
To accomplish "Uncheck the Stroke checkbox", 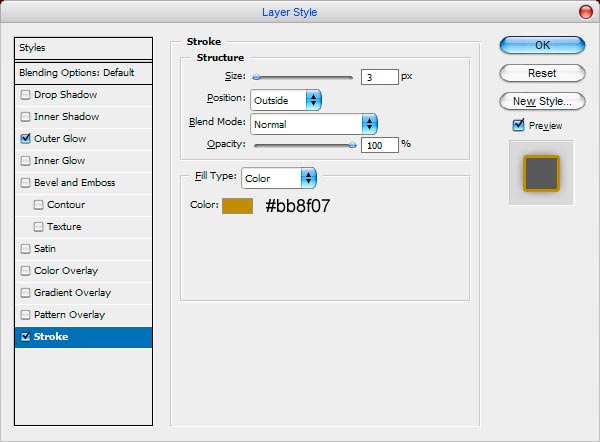I will 25,336.
